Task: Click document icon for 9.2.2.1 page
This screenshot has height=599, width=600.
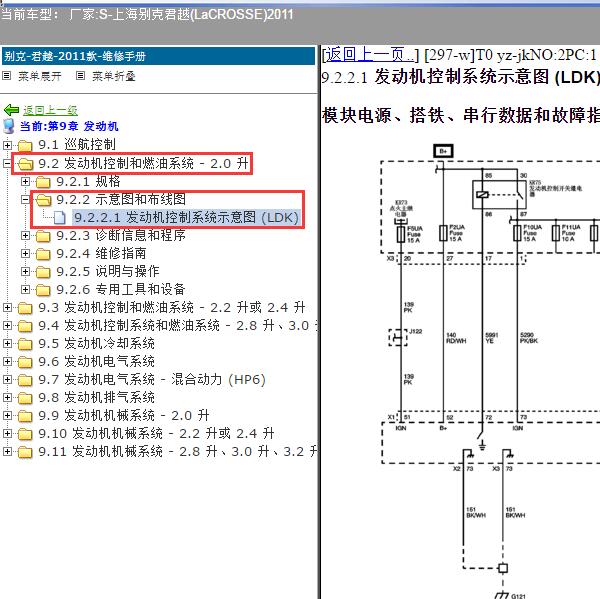Action: 60,217
